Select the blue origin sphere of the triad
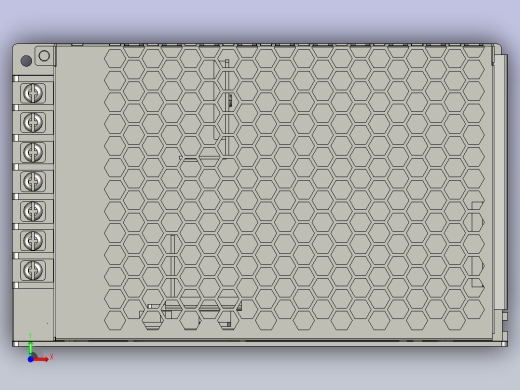Viewport: 520px width, 390px height. (x=30, y=359)
